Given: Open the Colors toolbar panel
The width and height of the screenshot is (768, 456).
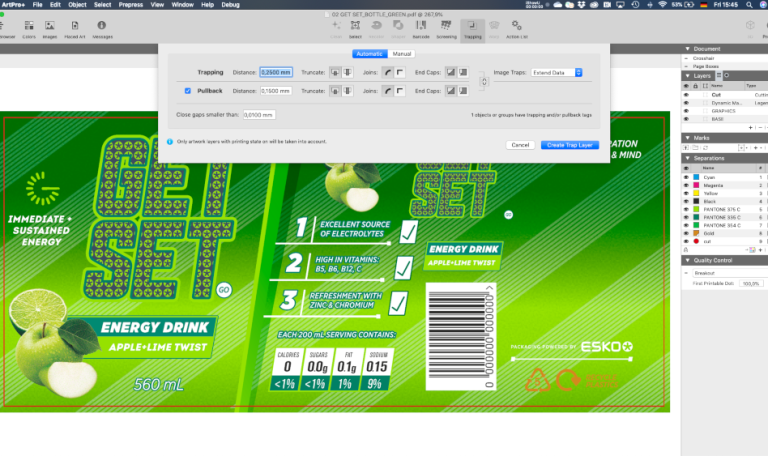Looking at the screenshot, I should [29, 29].
